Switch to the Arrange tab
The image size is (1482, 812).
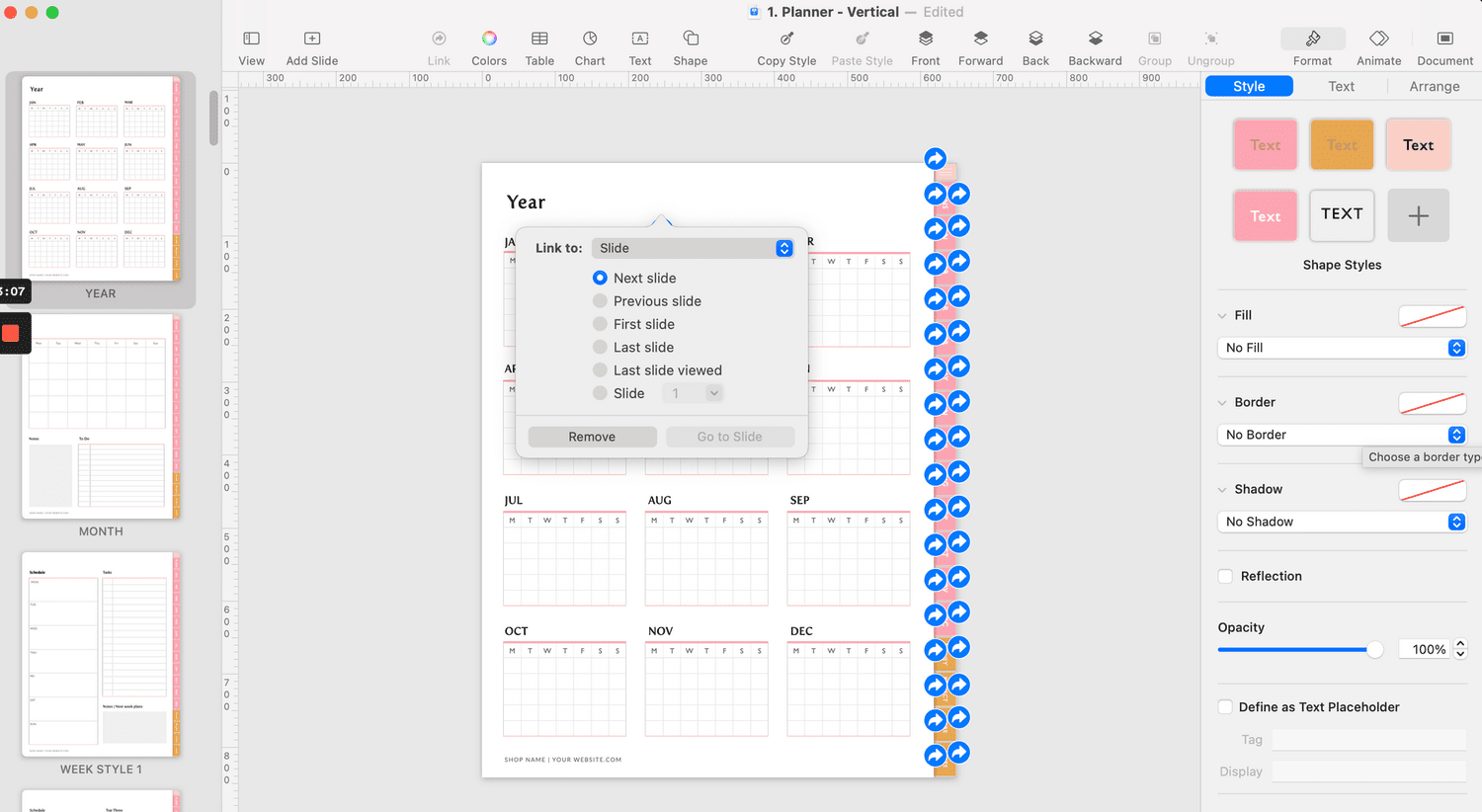pos(1433,86)
